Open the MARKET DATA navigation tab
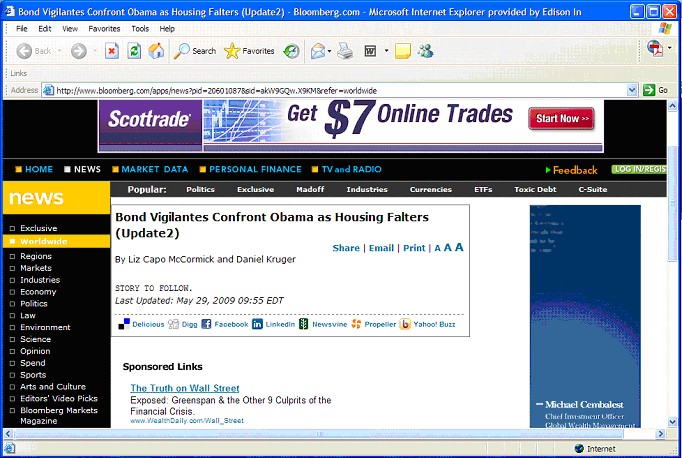This screenshot has height=458, width=682. (x=150, y=169)
